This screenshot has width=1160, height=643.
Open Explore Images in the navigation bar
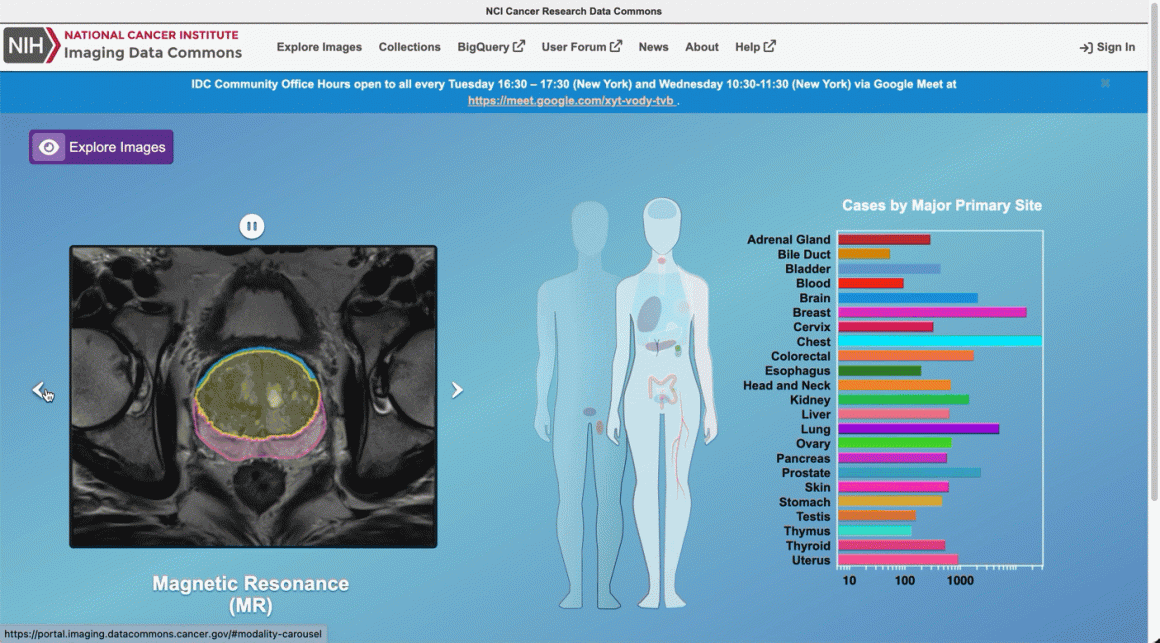pos(319,47)
